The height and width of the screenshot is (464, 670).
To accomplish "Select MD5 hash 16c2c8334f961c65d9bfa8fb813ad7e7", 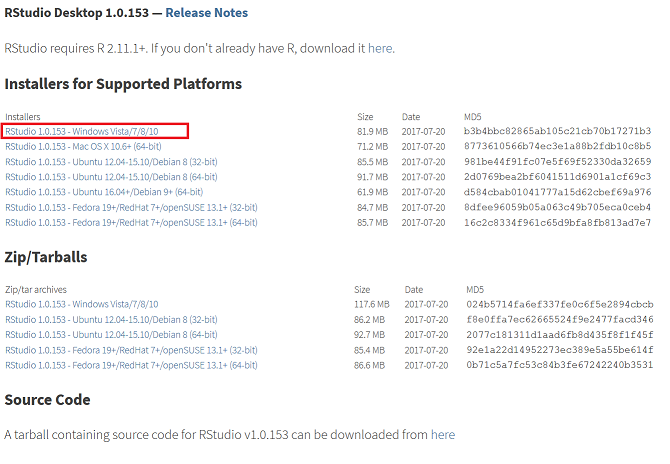I will pos(557,223).
